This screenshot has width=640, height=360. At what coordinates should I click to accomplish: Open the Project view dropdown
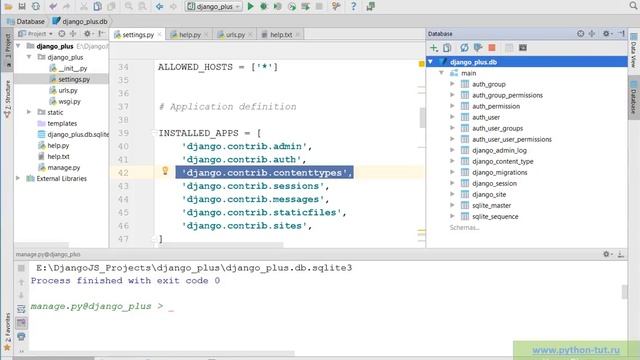(x=36, y=33)
